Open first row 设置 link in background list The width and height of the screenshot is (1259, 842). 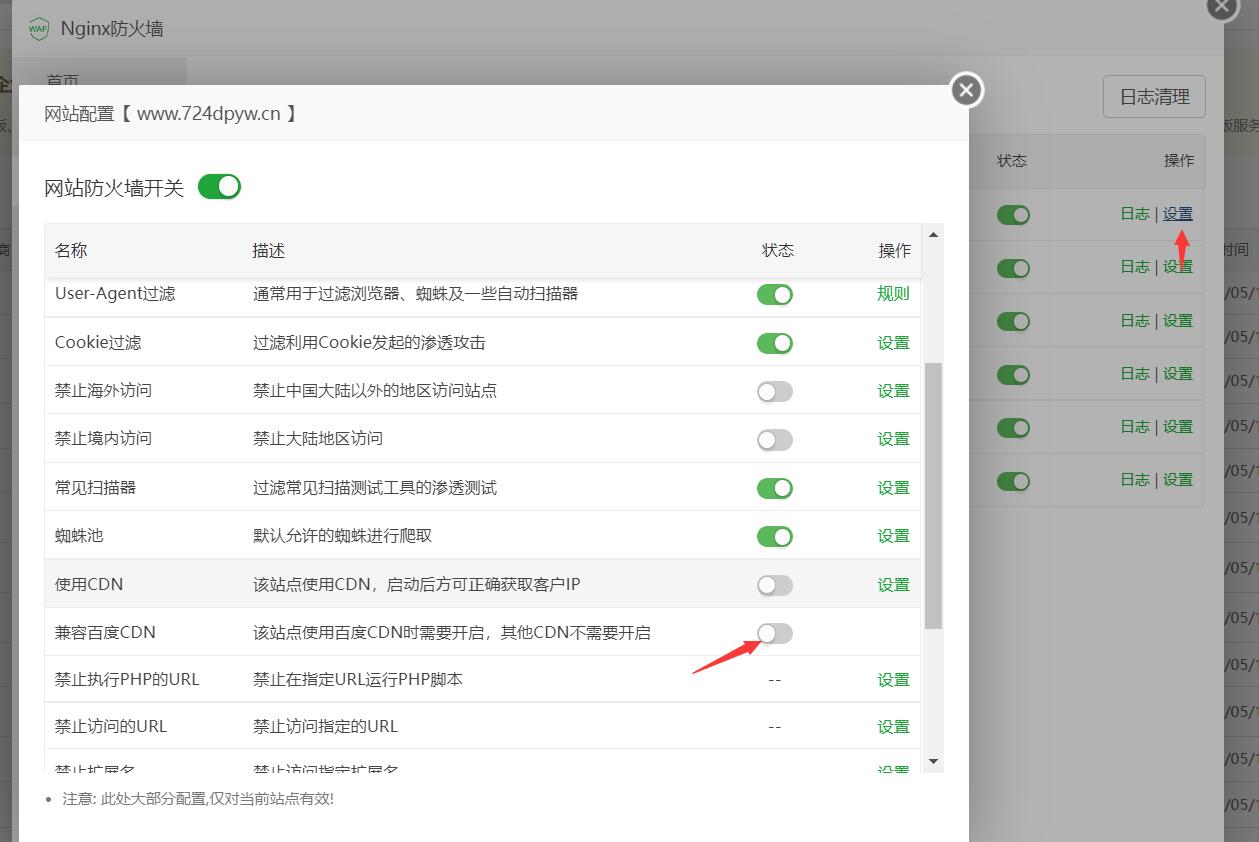pos(1178,214)
